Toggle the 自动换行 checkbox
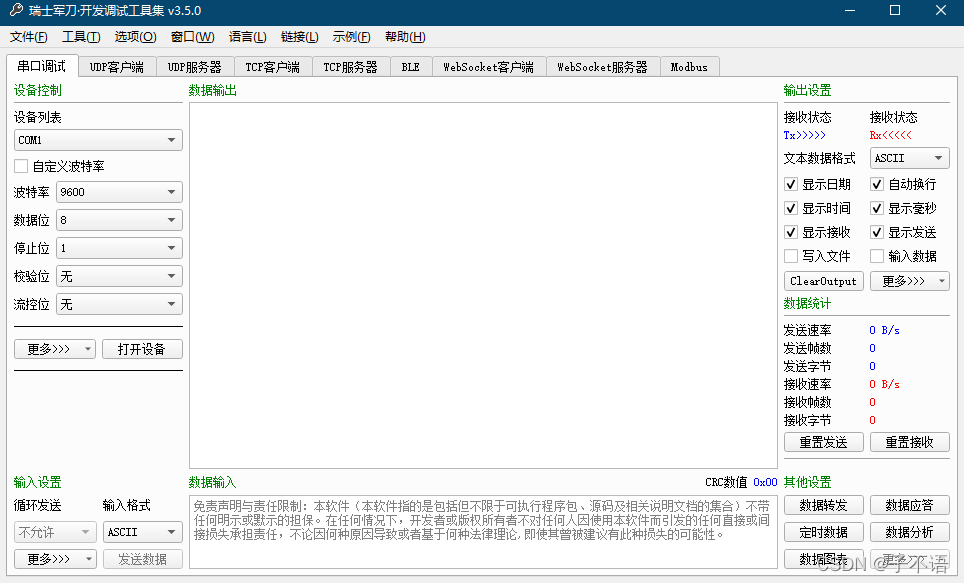Image resolution: width=964 pixels, height=583 pixels. (877, 184)
